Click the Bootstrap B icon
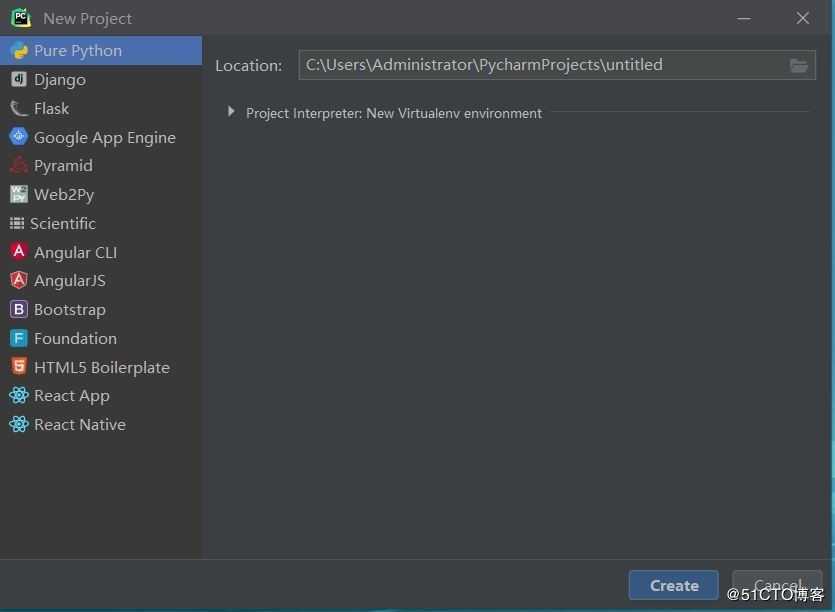Image resolution: width=835 pixels, height=612 pixels. 19,309
